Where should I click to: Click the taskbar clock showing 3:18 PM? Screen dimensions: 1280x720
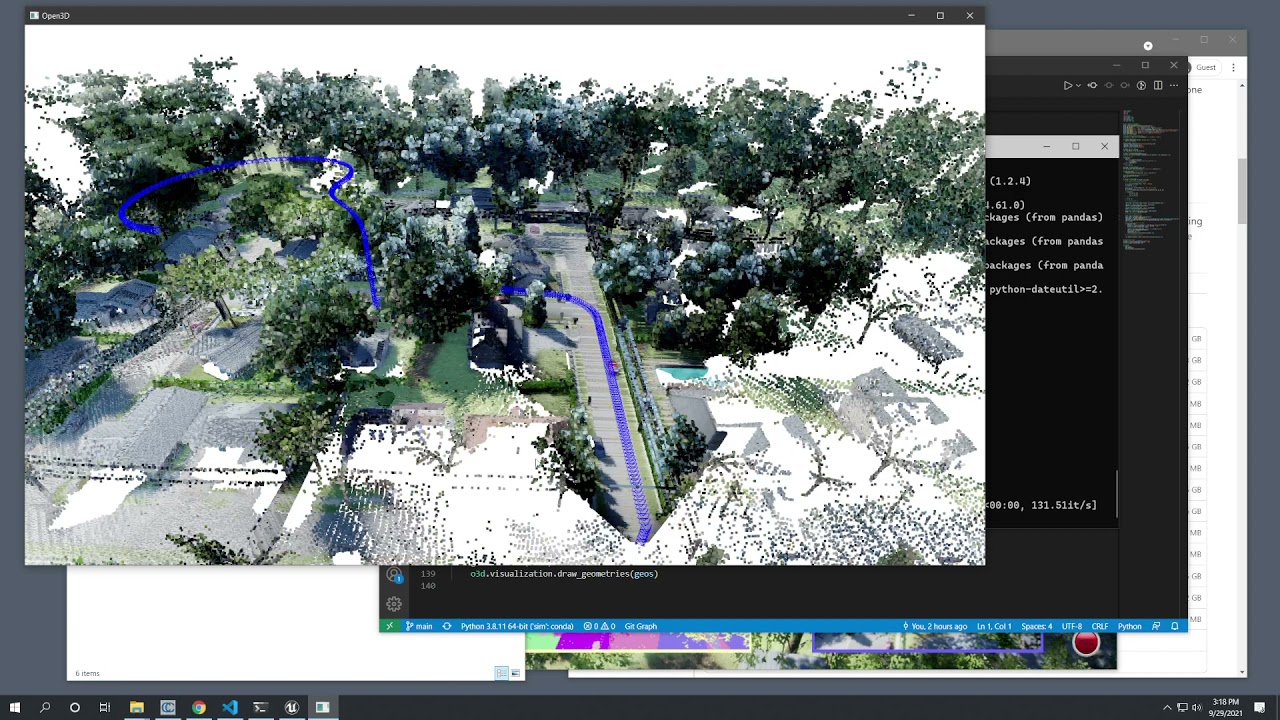(x=1225, y=708)
